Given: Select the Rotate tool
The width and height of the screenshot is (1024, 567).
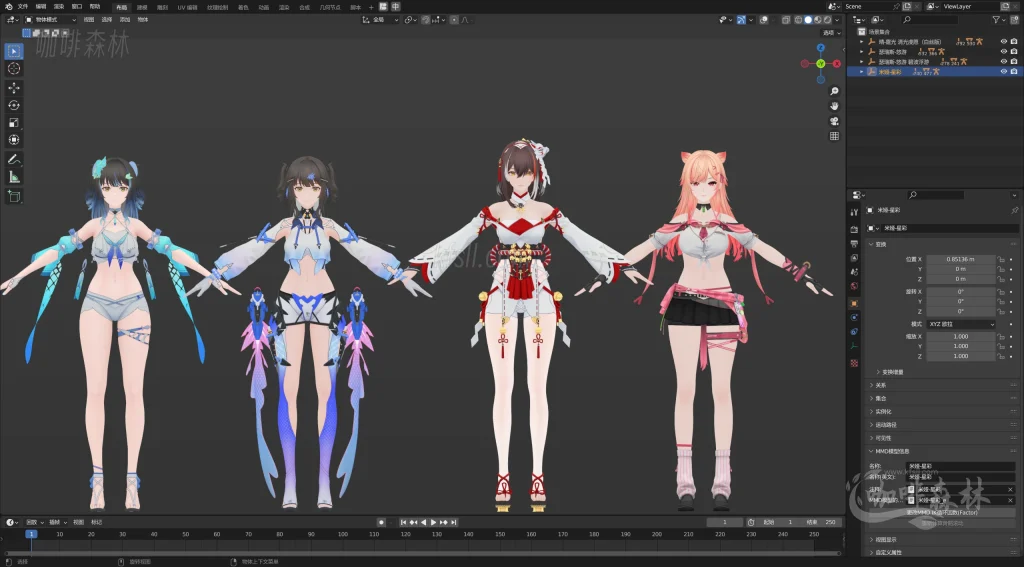Looking at the screenshot, I should tap(14, 105).
